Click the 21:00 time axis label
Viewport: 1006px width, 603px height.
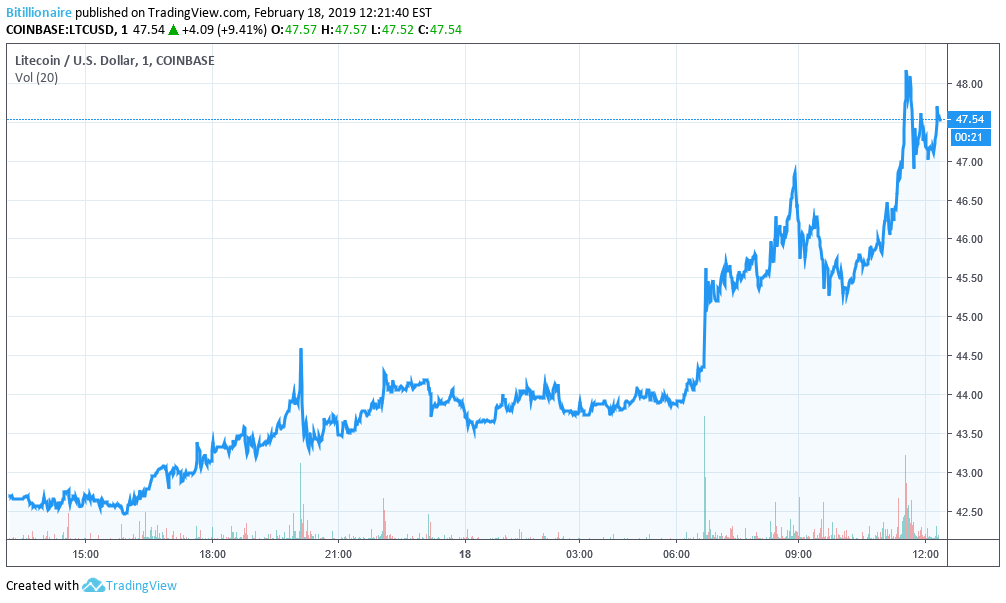coord(338,553)
